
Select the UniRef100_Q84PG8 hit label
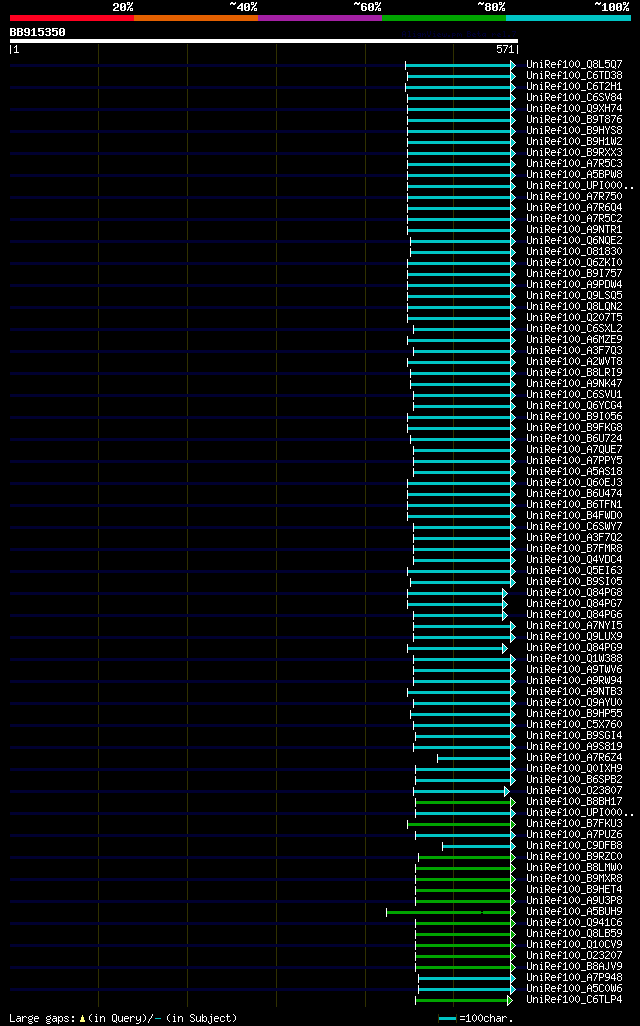click(x=575, y=593)
